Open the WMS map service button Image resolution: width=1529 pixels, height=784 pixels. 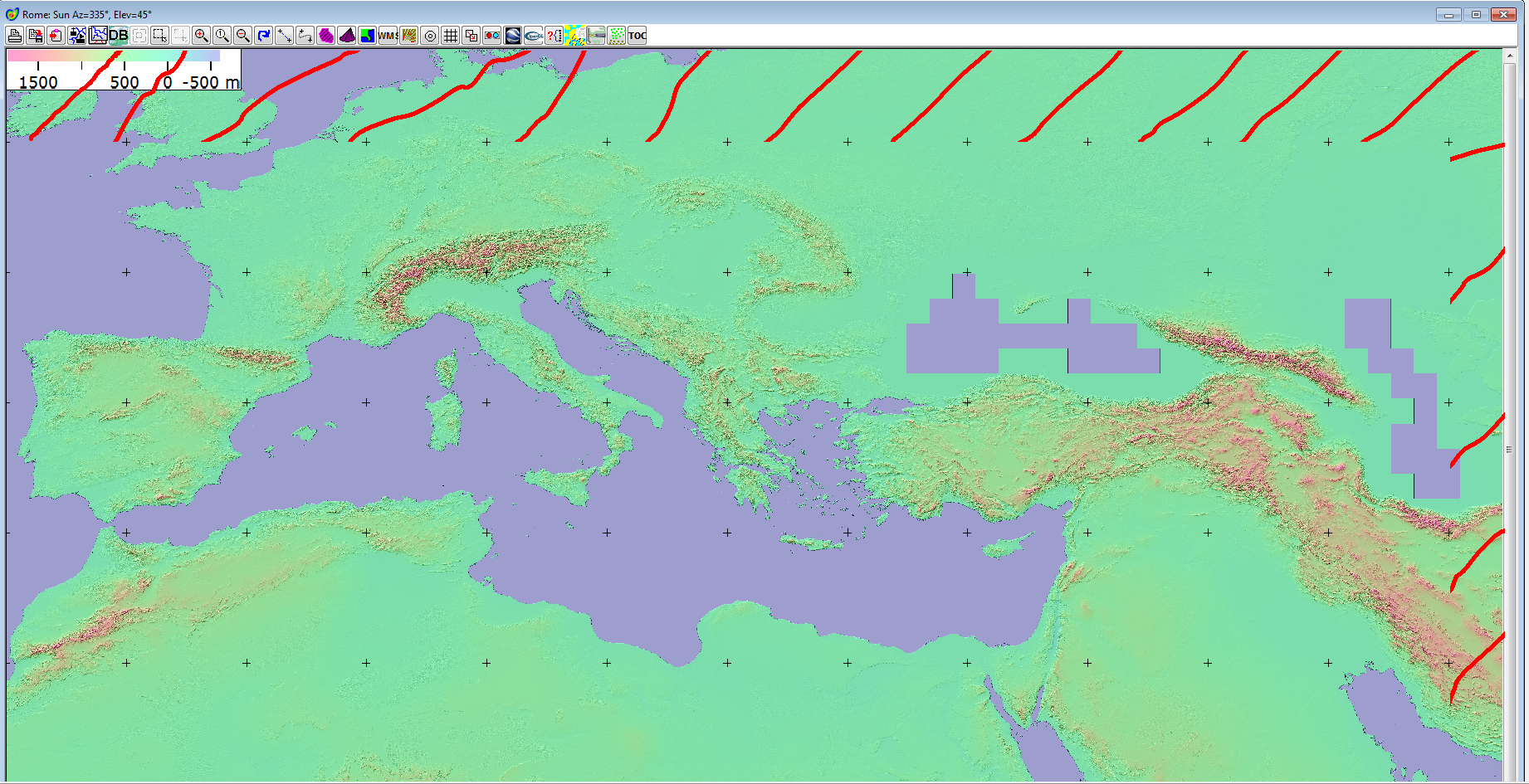point(388,36)
